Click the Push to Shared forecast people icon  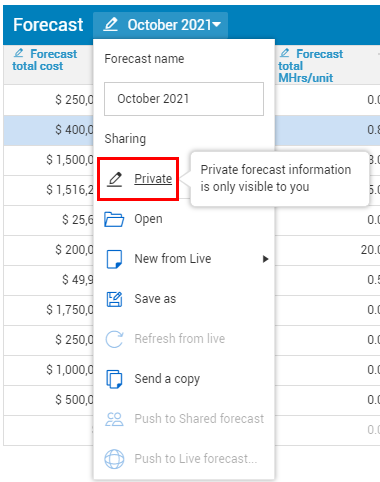114,419
